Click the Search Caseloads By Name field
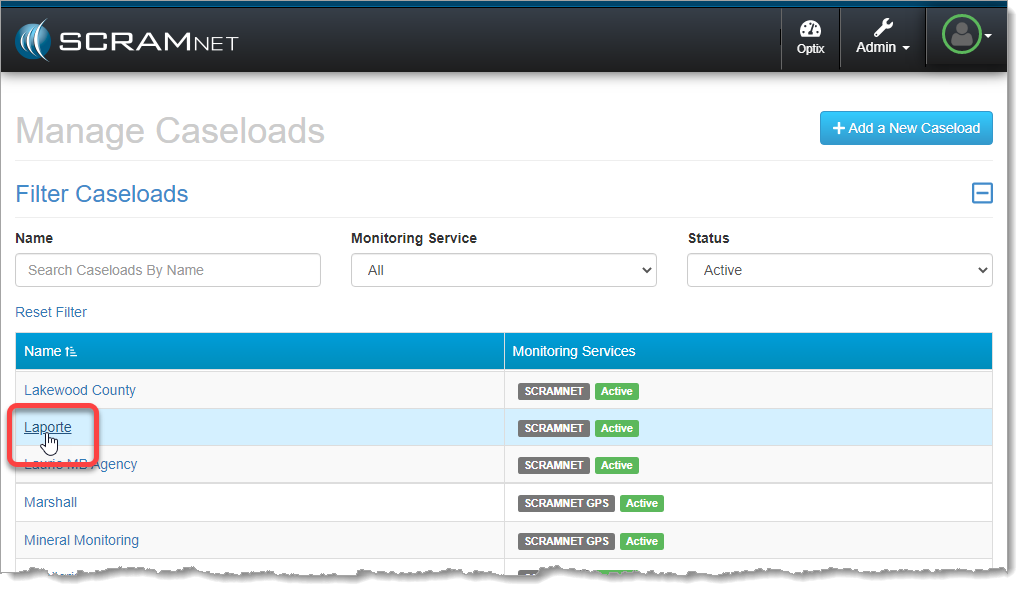 tap(168, 270)
